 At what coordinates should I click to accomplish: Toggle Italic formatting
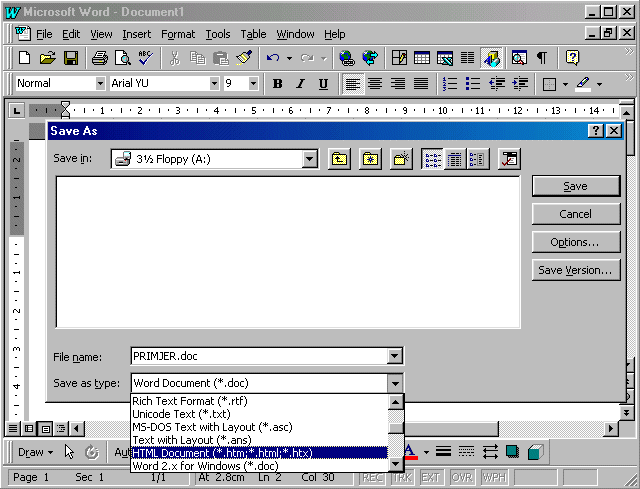point(300,84)
